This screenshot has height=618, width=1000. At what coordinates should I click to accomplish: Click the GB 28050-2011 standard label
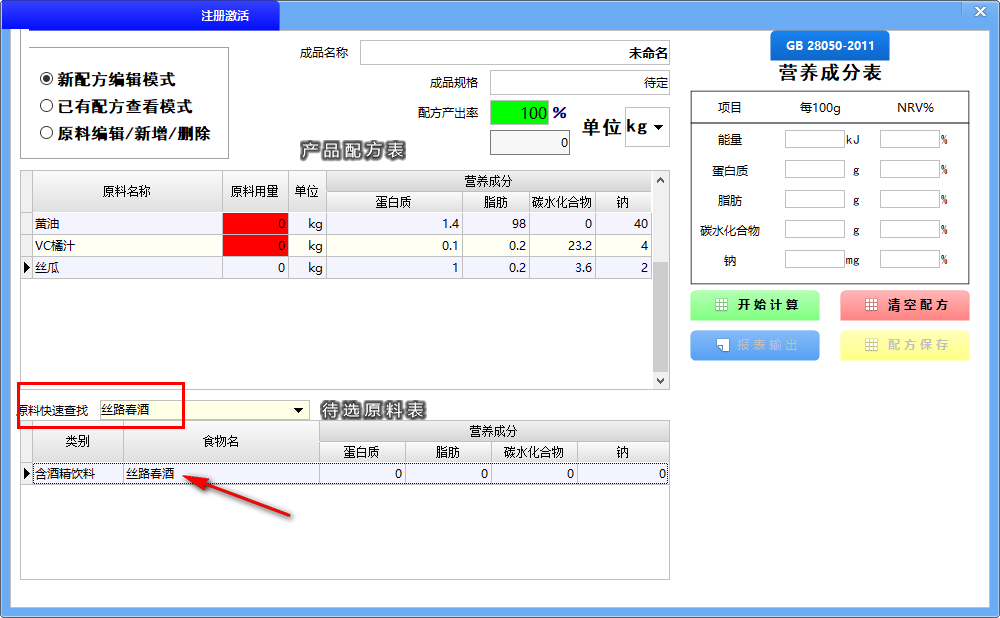click(x=829, y=46)
